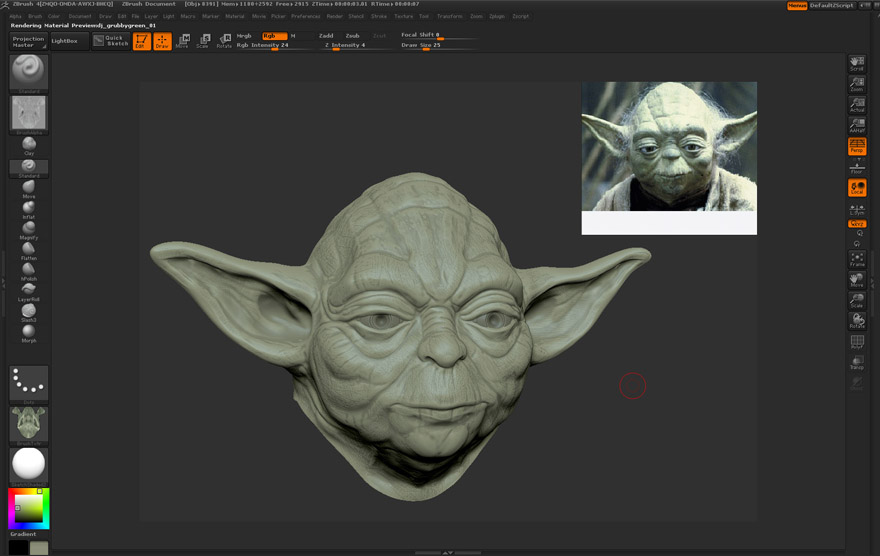This screenshot has width=880, height=556.
Task: Select the Move brush in left shelf
Action: click(x=29, y=189)
